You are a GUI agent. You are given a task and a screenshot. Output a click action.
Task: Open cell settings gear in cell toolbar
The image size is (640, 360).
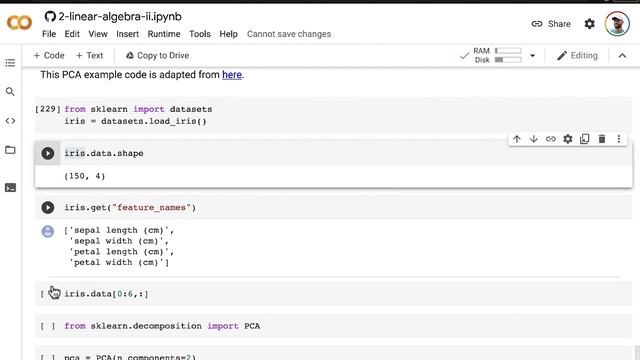tap(568, 139)
